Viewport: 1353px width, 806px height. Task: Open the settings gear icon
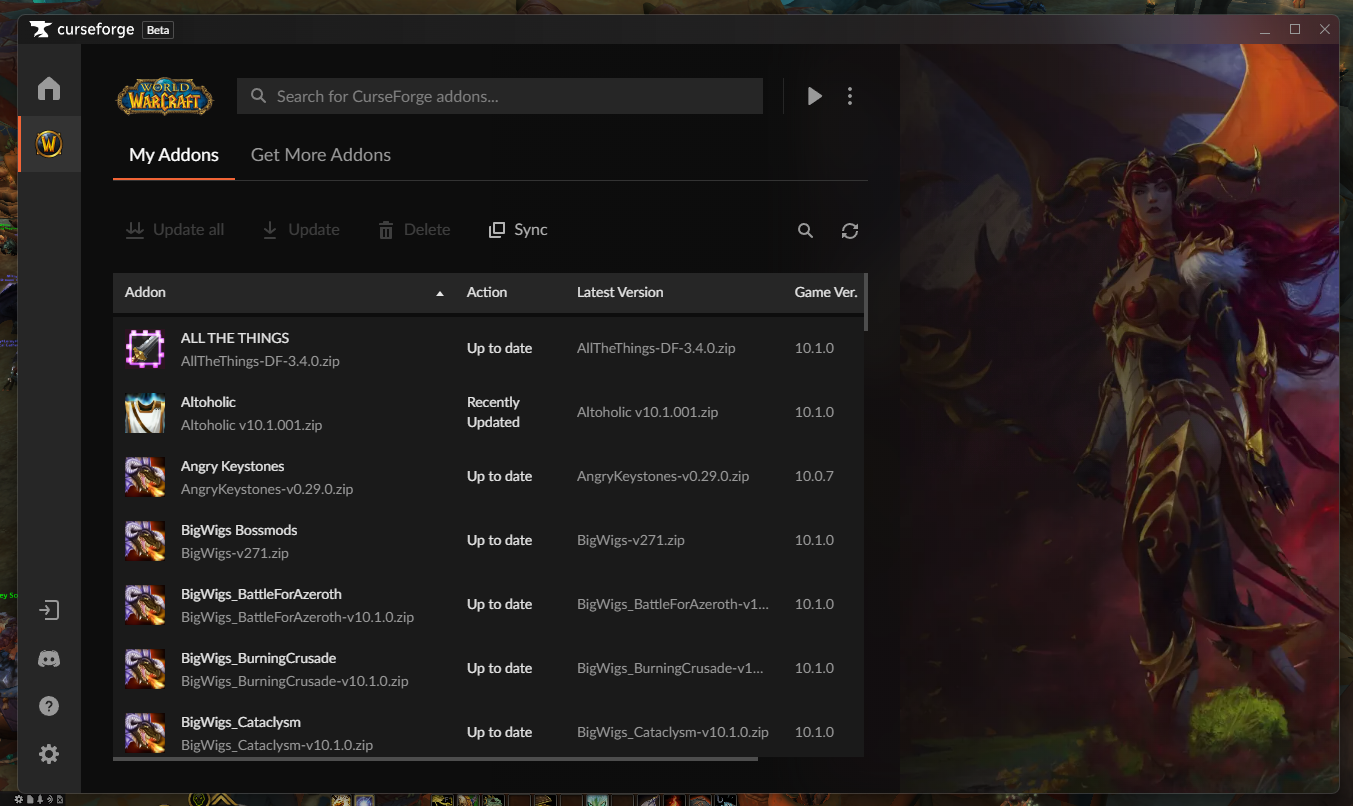pyautogui.click(x=49, y=754)
